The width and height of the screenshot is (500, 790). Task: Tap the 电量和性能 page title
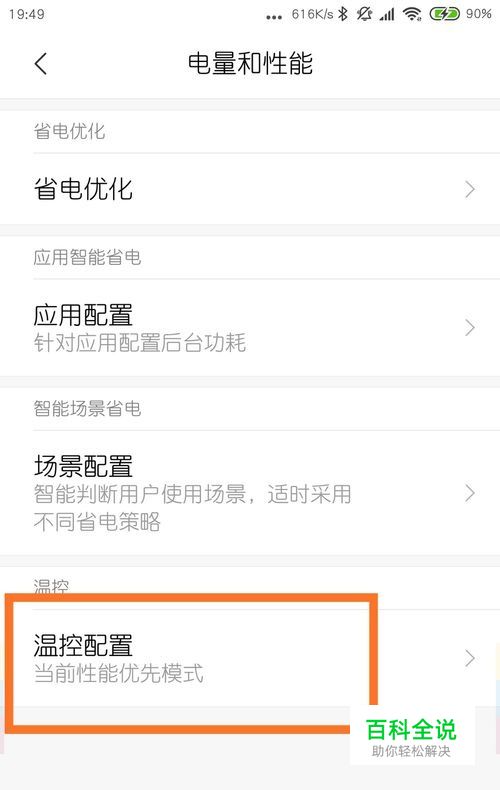click(x=250, y=63)
